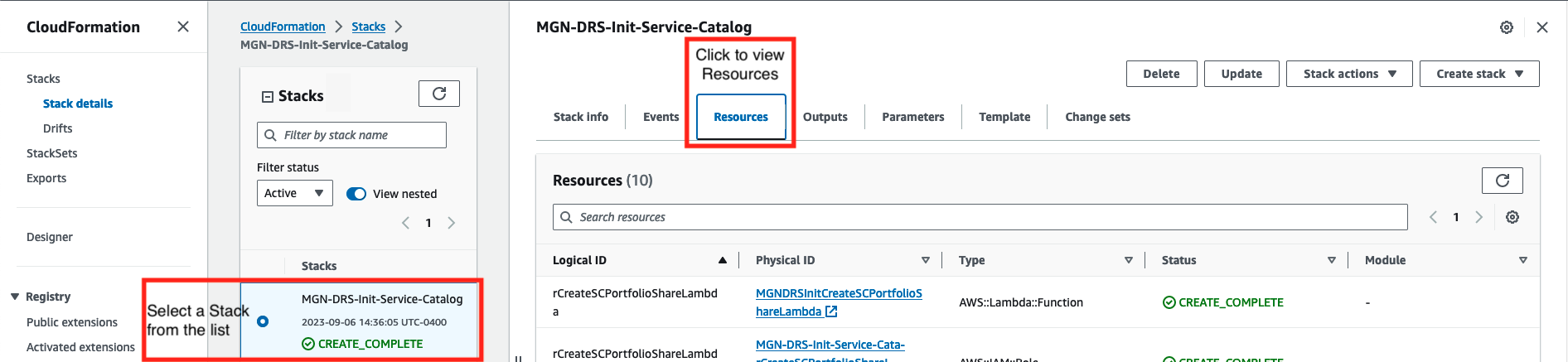Image resolution: width=1568 pixels, height=362 pixels.
Task: Open Stack actions dropdown
Action: tap(1349, 74)
